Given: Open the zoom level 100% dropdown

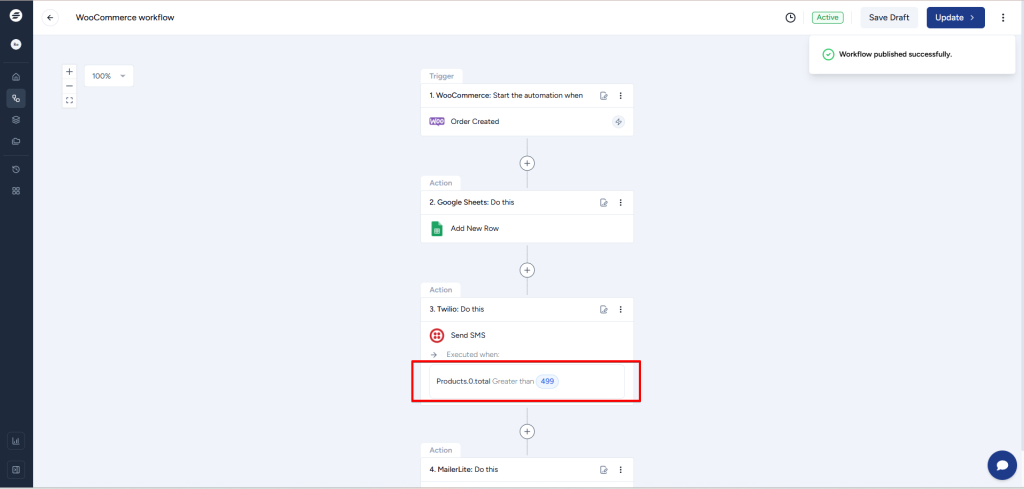Looking at the screenshot, I should coord(108,76).
